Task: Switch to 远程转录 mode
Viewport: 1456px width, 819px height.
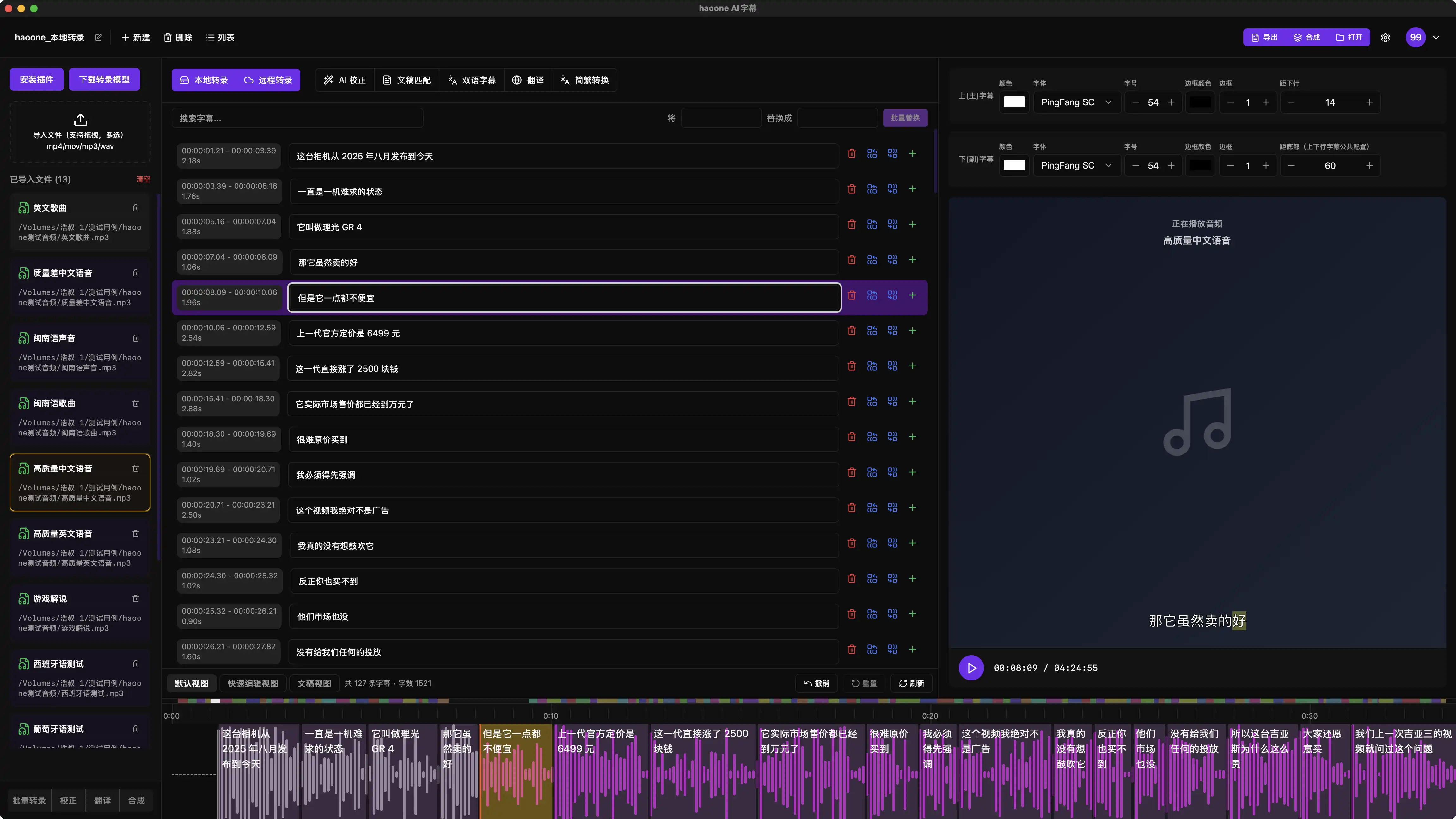Action: (268, 80)
